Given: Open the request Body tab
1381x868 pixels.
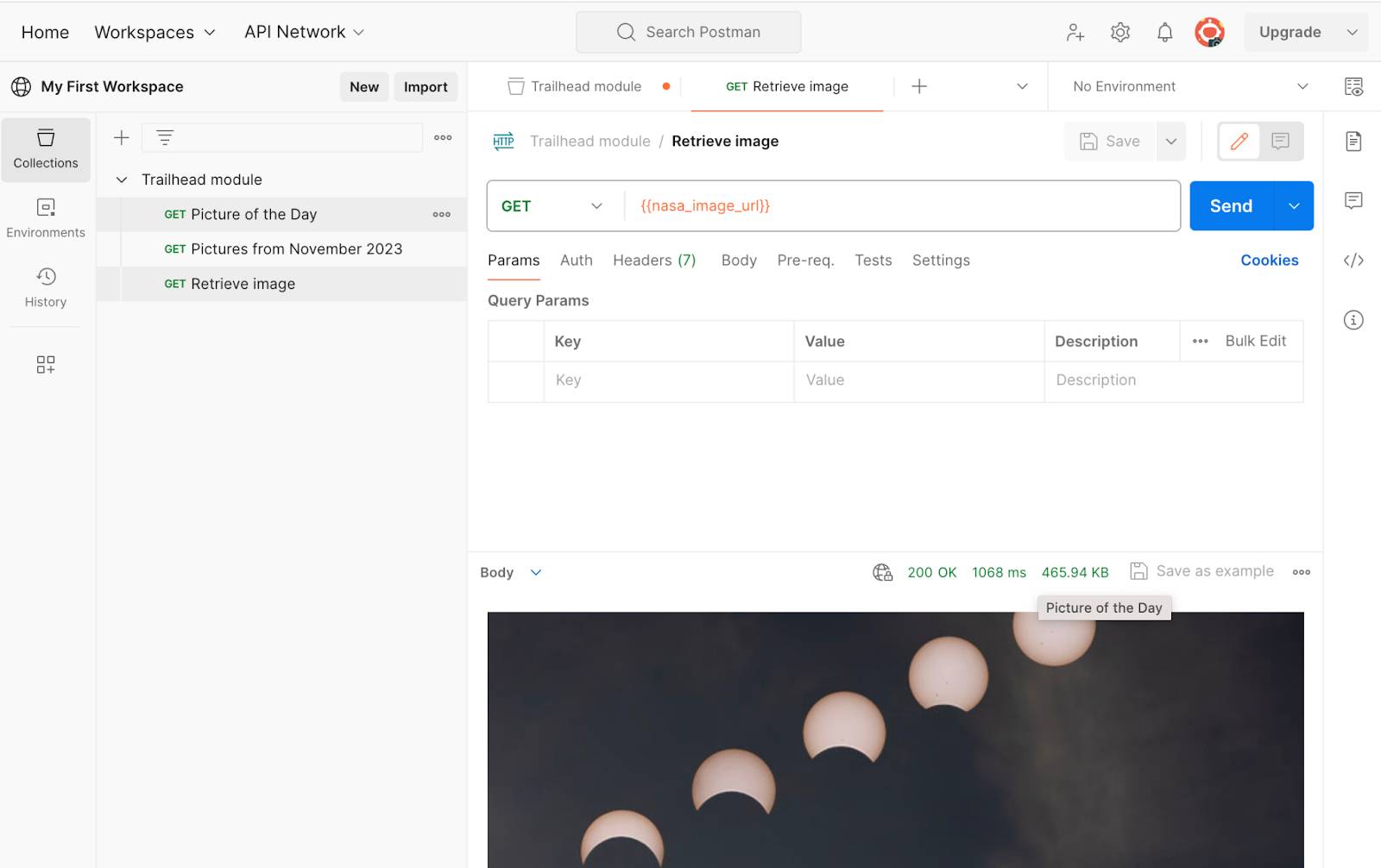Looking at the screenshot, I should (x=739, y=261).
